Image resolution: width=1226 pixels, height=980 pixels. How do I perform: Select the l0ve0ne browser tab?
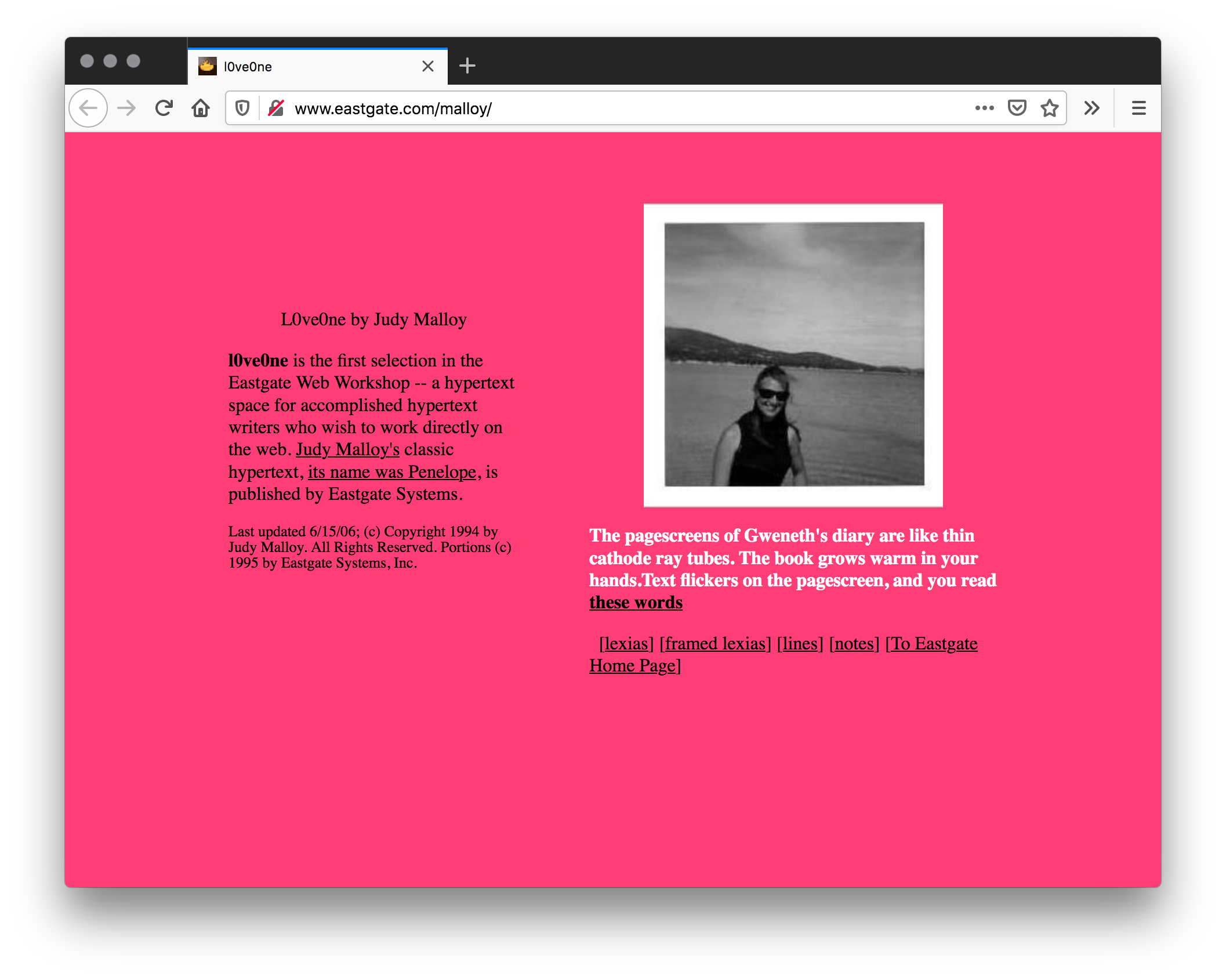317,66
